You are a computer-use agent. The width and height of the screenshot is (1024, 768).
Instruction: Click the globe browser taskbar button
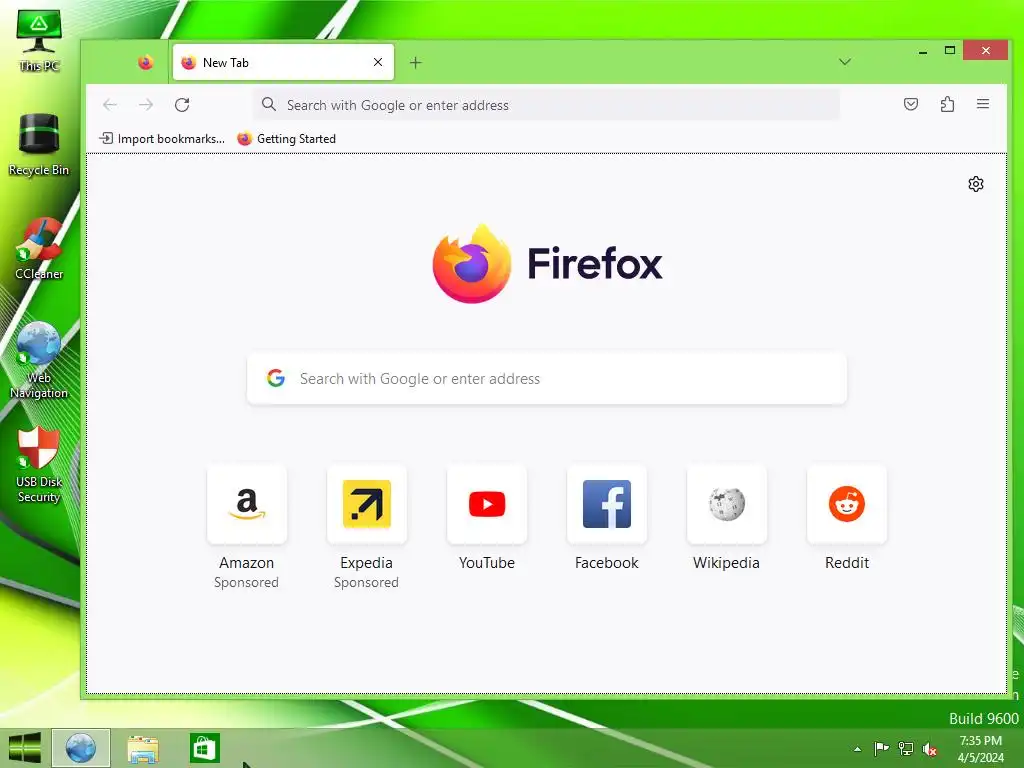coord(81,748)
